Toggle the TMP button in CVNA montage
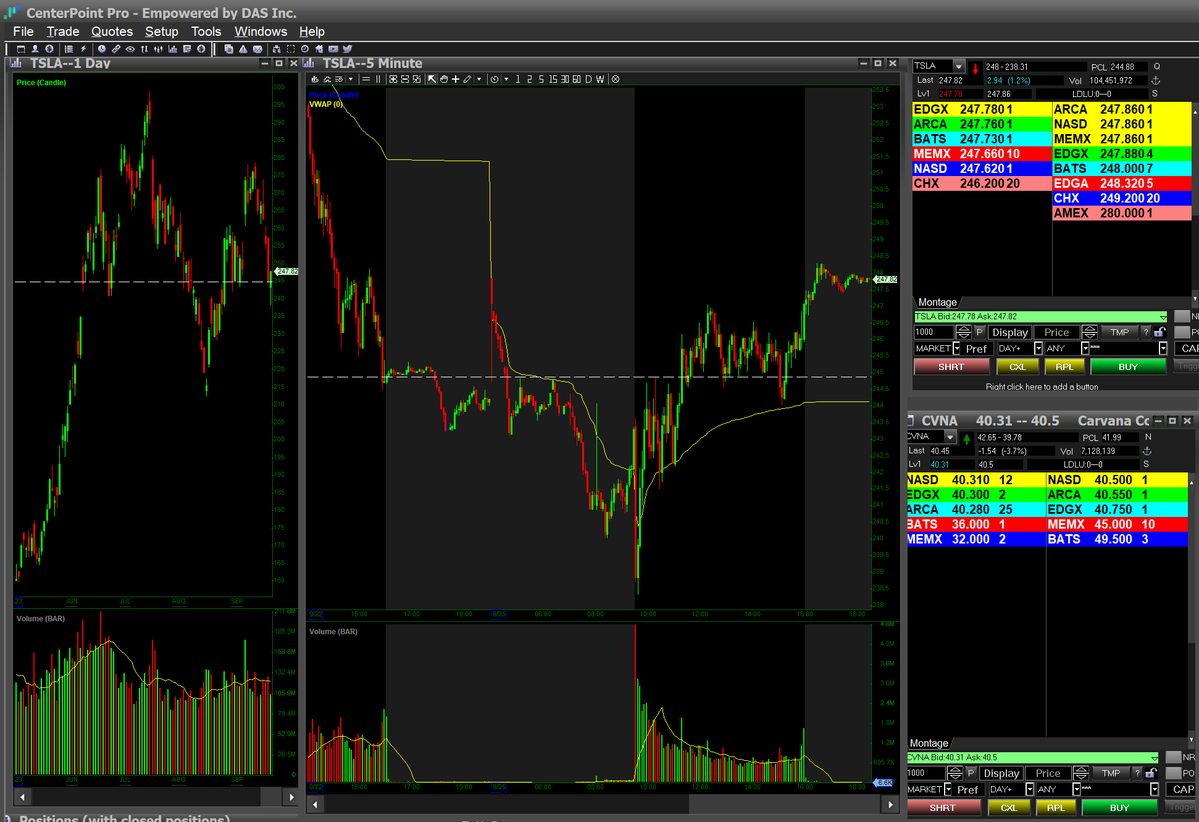This screenshot has width=1199, height=822. tap(1110, 773)
